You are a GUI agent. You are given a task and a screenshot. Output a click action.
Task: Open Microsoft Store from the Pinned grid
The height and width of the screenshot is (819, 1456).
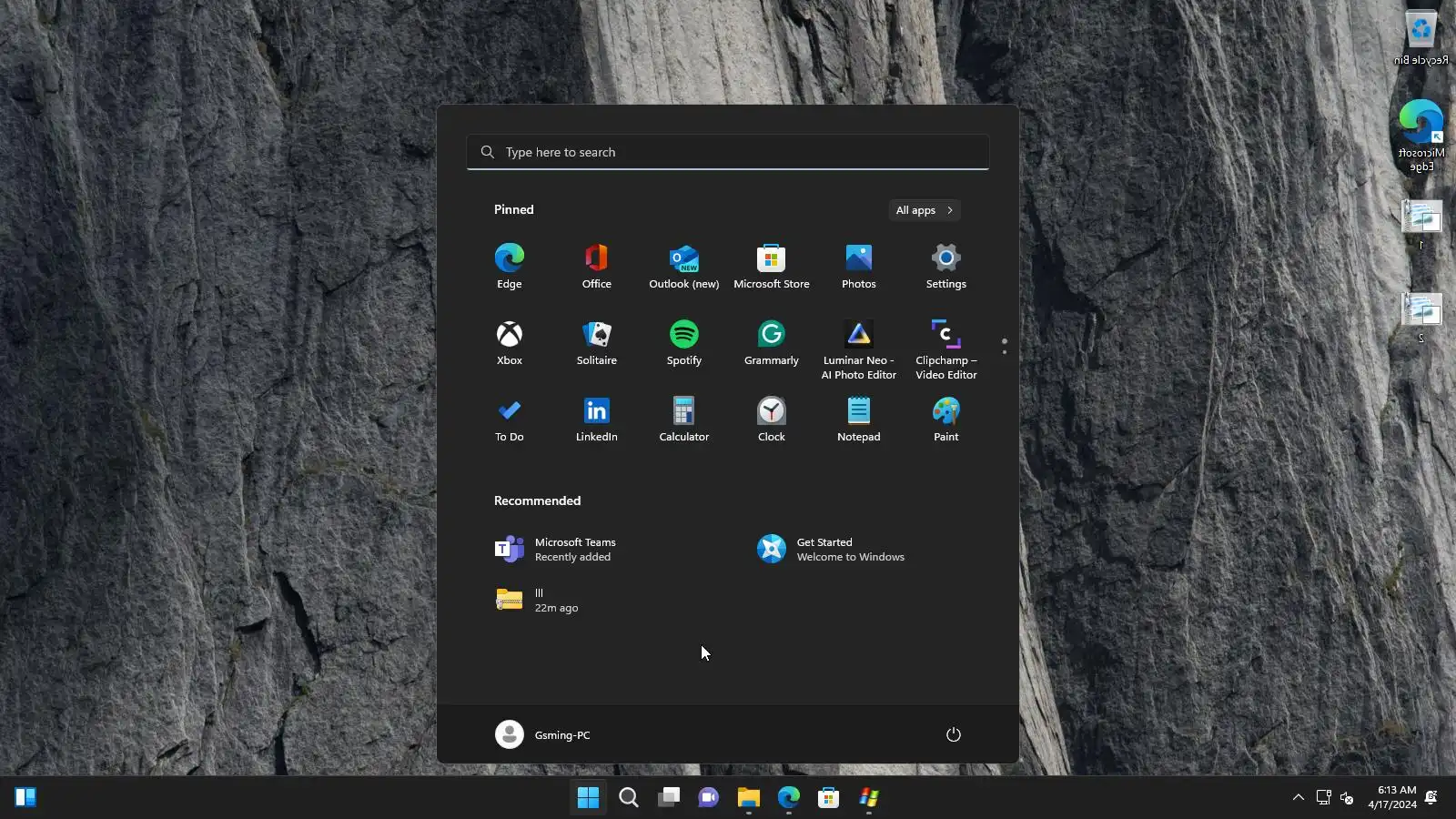point(772,267)
